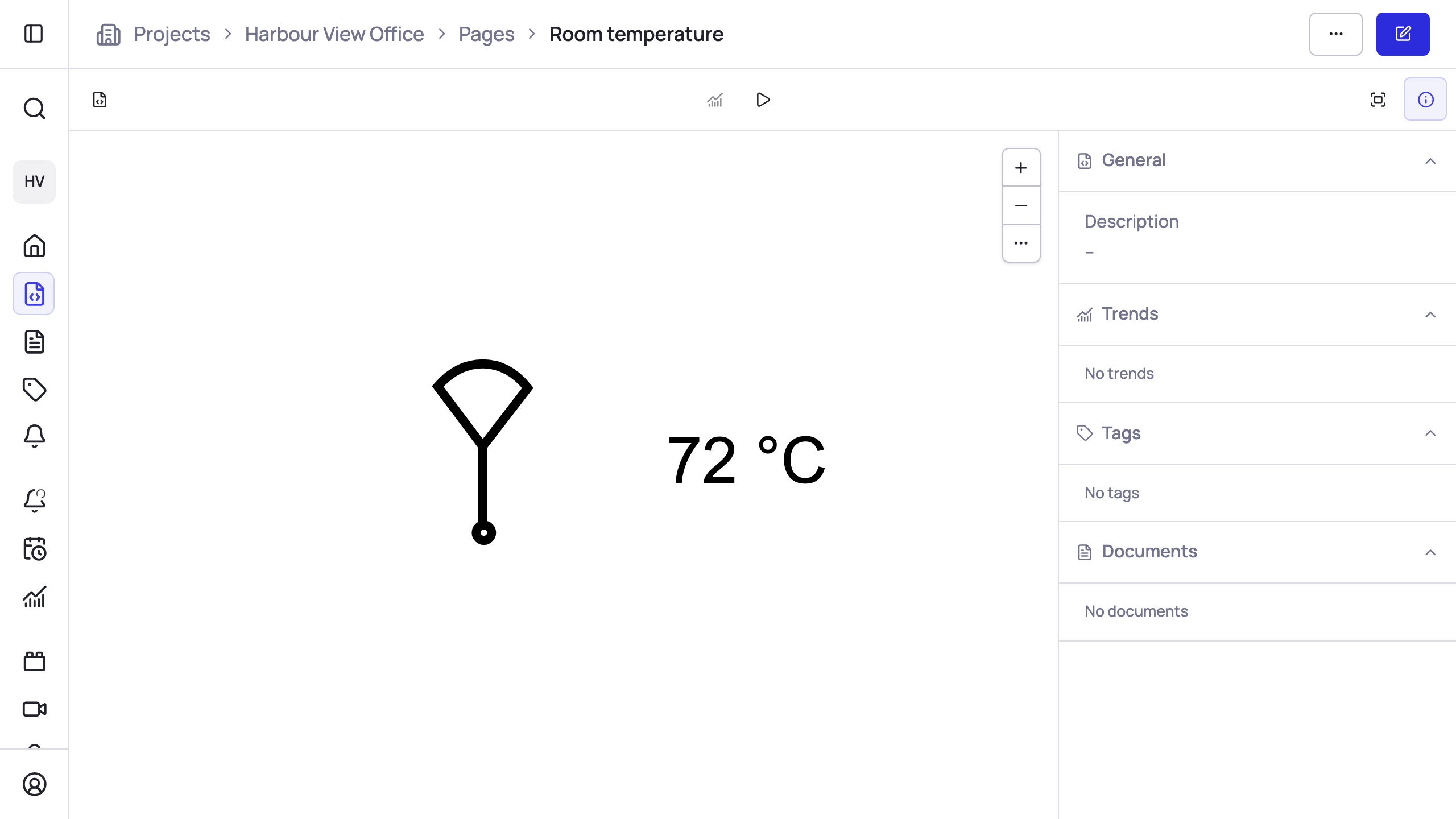Collapse the Tags section
Viewport: 1456px width, 819px height.
click(x=1430, y=433)
